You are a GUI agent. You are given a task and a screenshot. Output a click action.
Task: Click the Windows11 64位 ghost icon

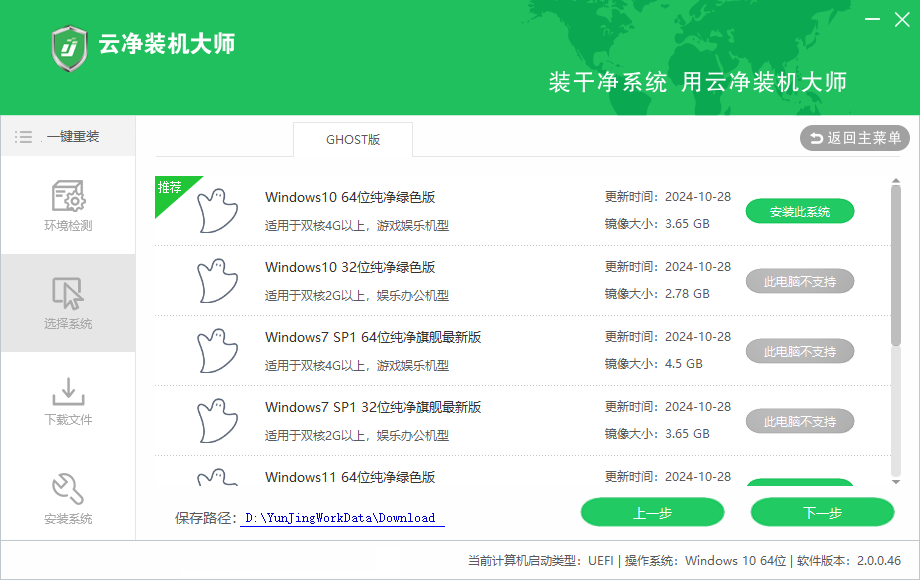218,478
